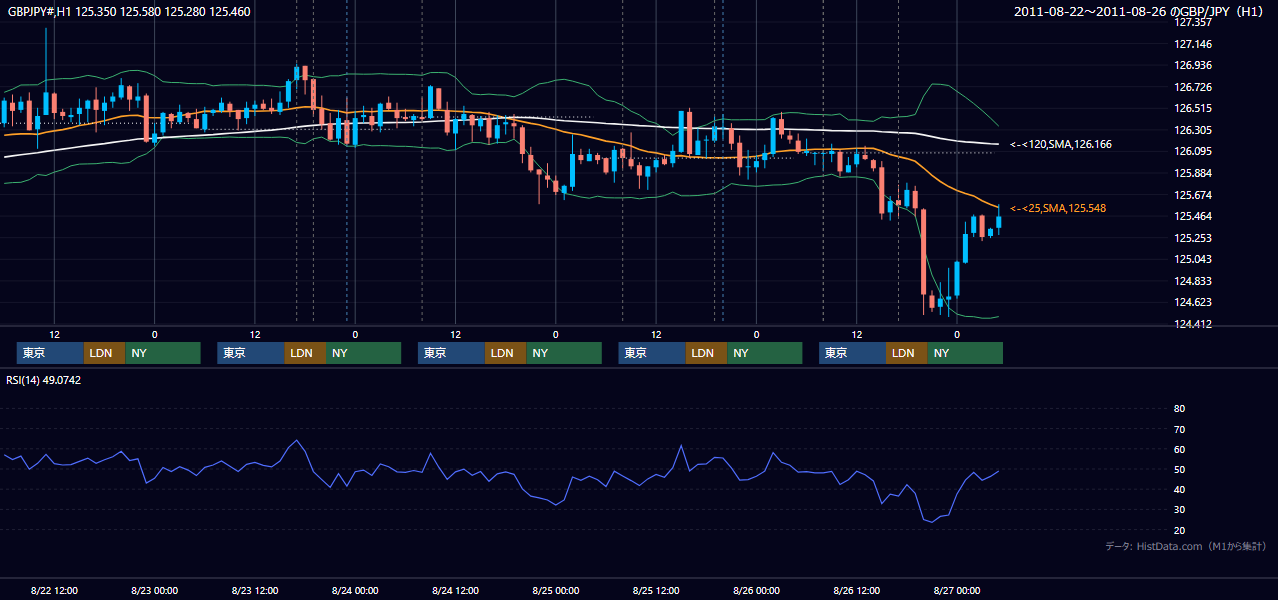
Task: Click the GBPJPY#,H1 chart title text
Action: [x=129, y=12]
